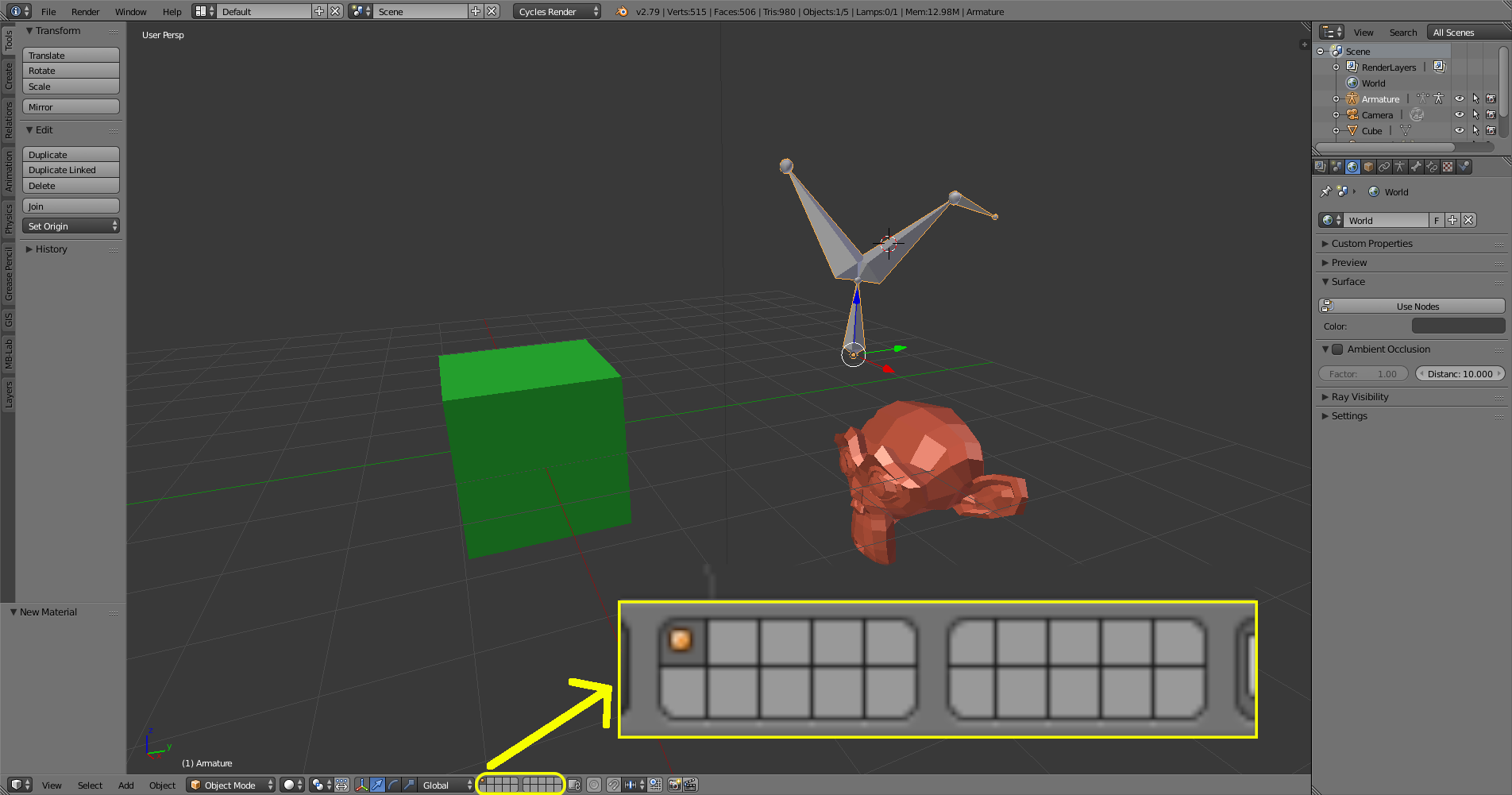Expand the Ray Visibility panel
Viewport: 1512px width, 795px height.
tap(1361, 396)
